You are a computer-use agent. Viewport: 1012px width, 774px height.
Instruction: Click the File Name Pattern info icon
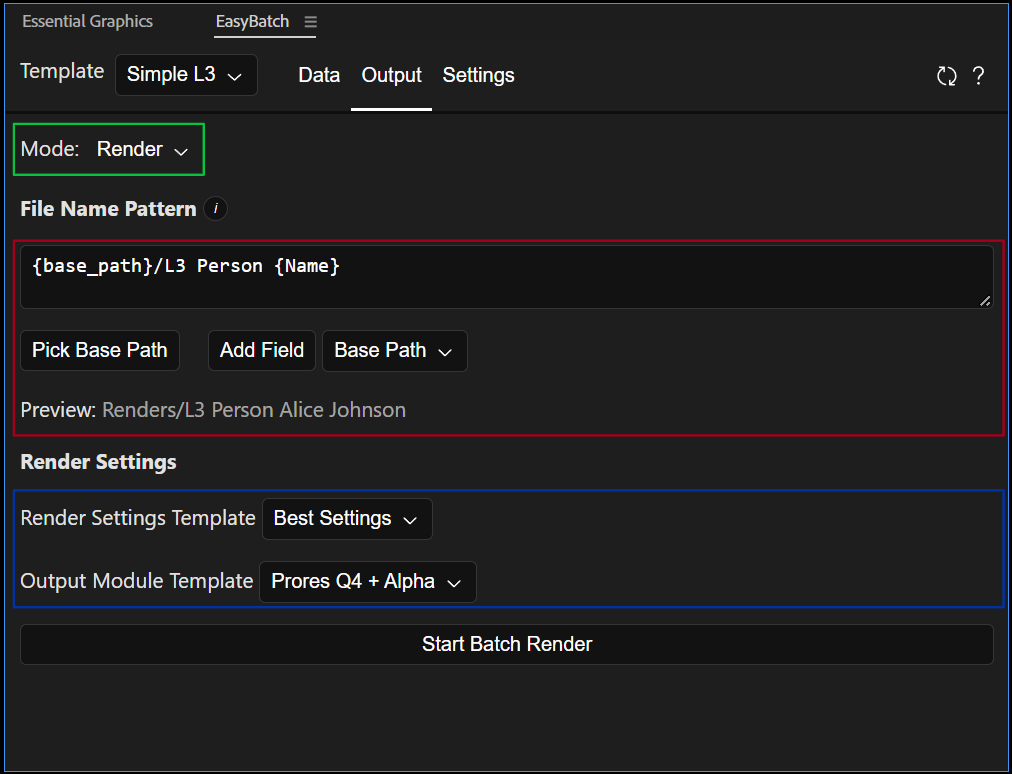click(x=216, y=209)
